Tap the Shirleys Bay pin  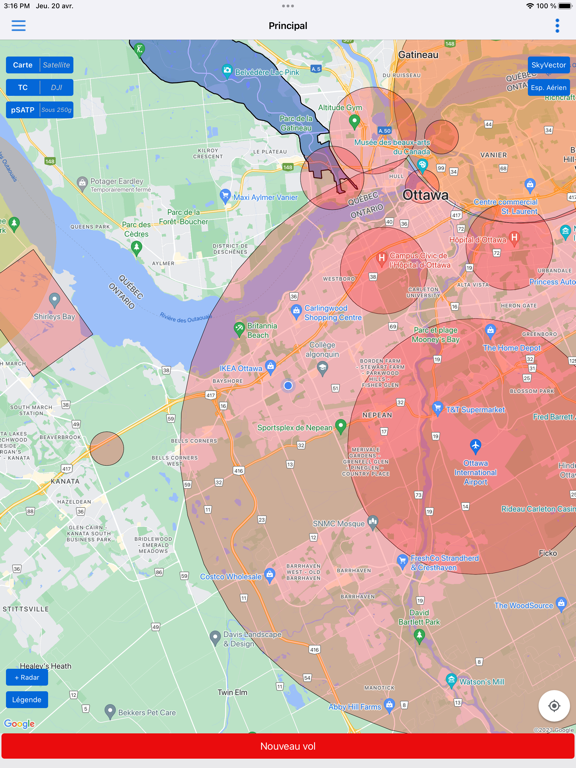click(x=54, y=299)
